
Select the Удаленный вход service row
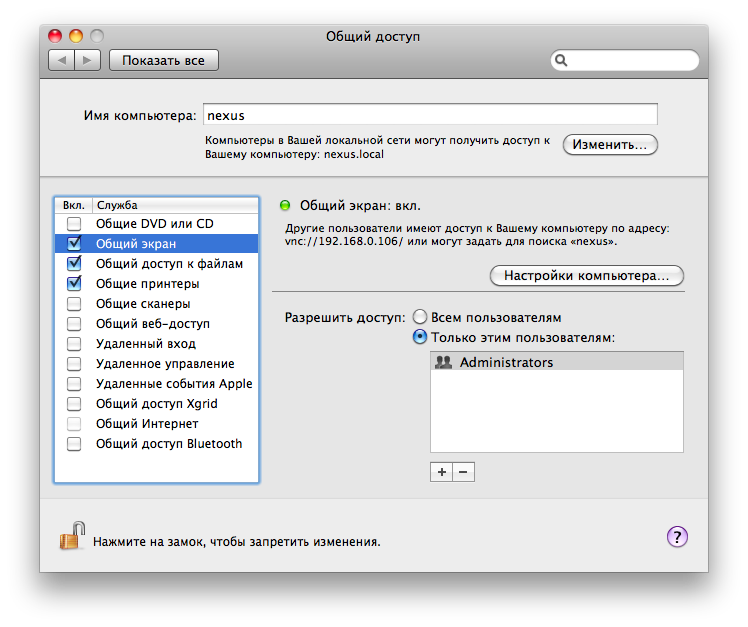(x=156, y=344)
